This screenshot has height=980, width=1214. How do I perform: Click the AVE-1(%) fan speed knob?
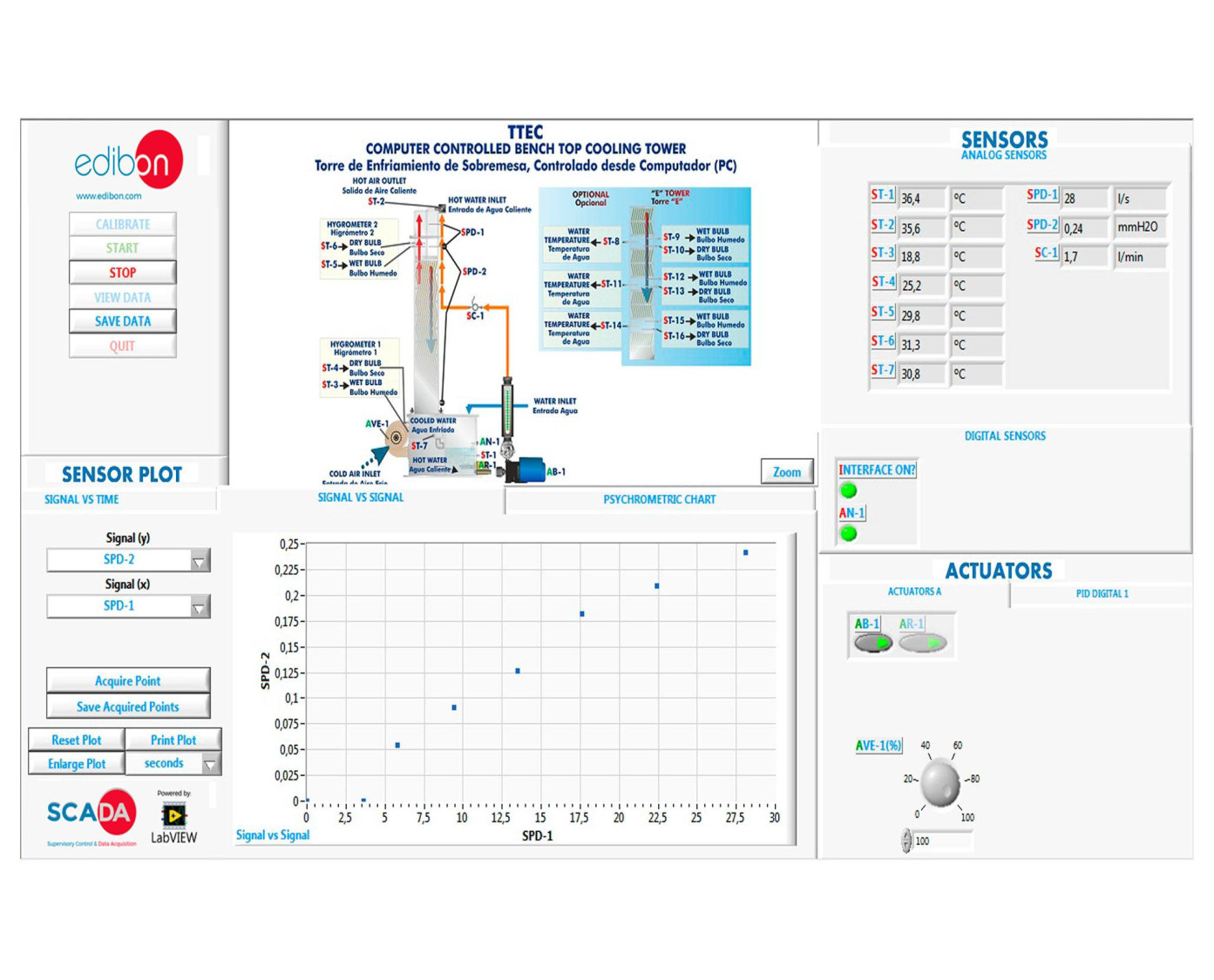pyautogui.click(x=941, y=783)
